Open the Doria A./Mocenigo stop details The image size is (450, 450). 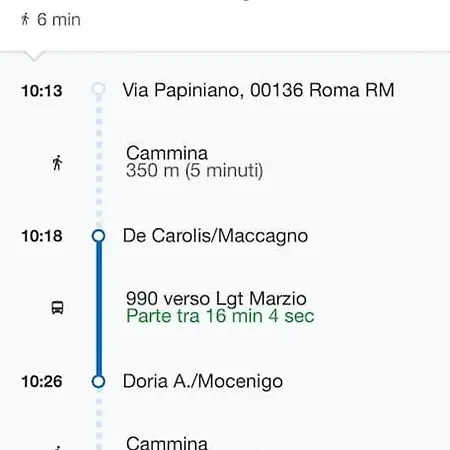click(x=203, y=381)
